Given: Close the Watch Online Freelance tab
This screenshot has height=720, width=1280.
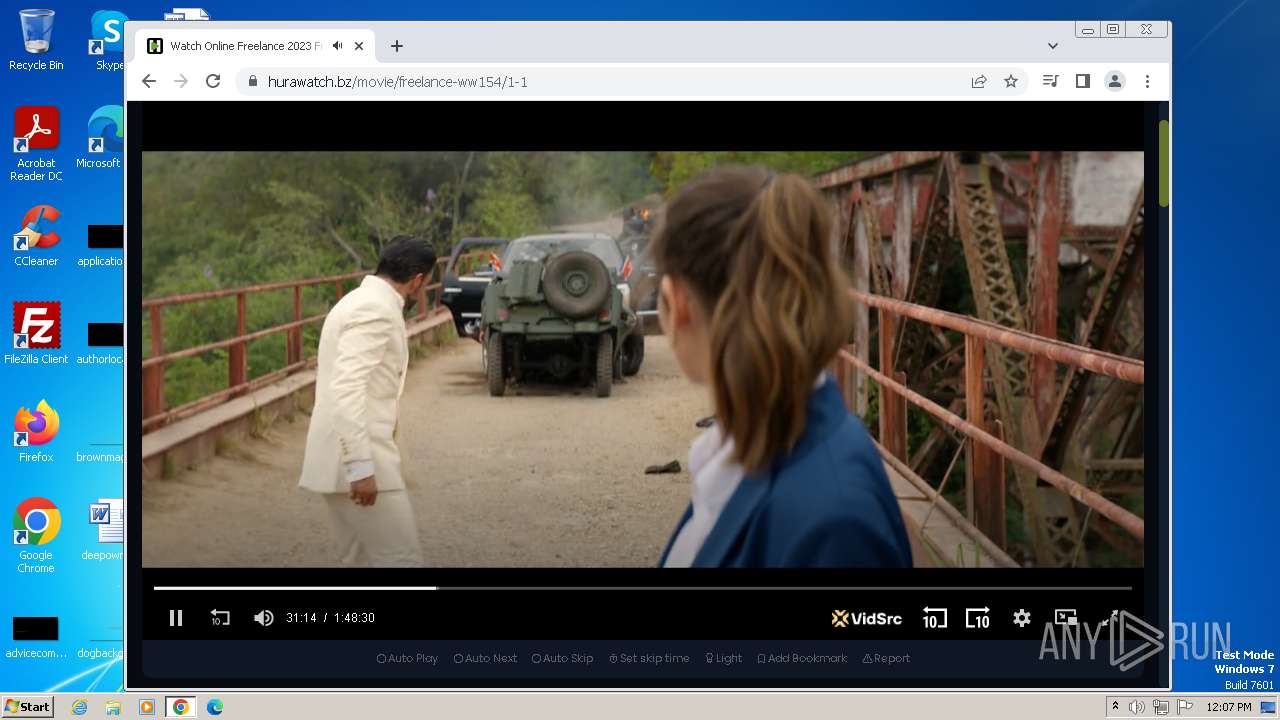Looking at the screenshot, I should click(359, 46).
